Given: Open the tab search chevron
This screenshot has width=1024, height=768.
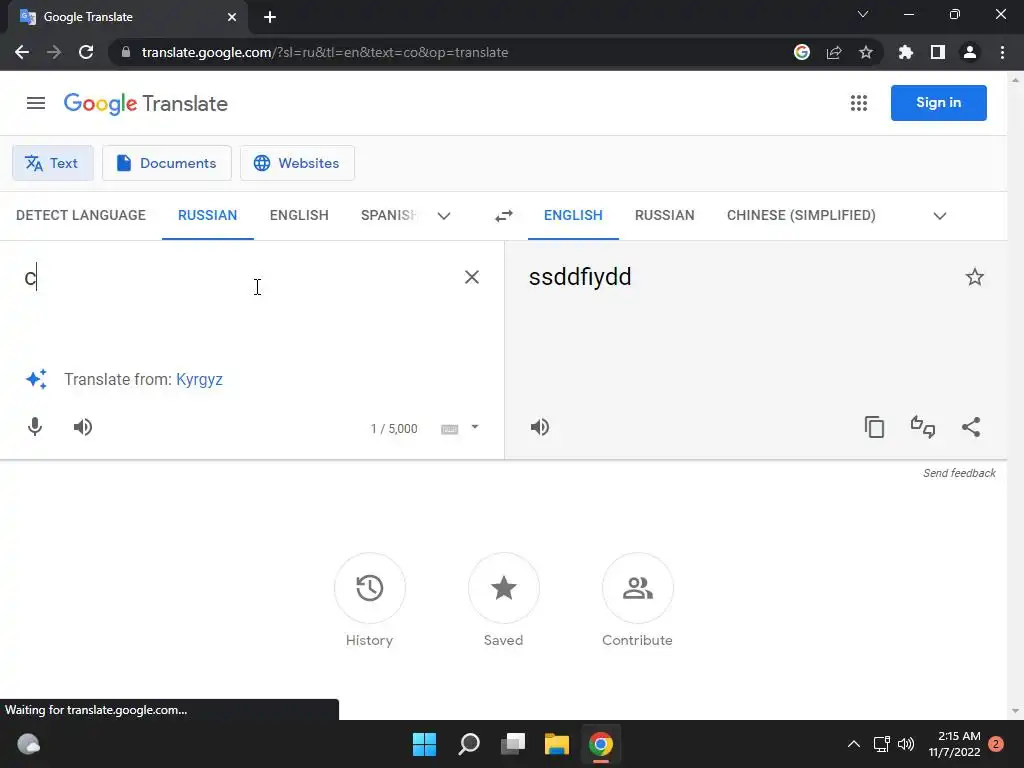Looking at the screenshot, I should point(863,14).
